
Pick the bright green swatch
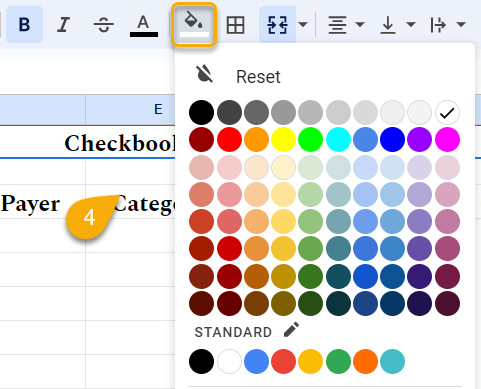[x=311, y=140]
